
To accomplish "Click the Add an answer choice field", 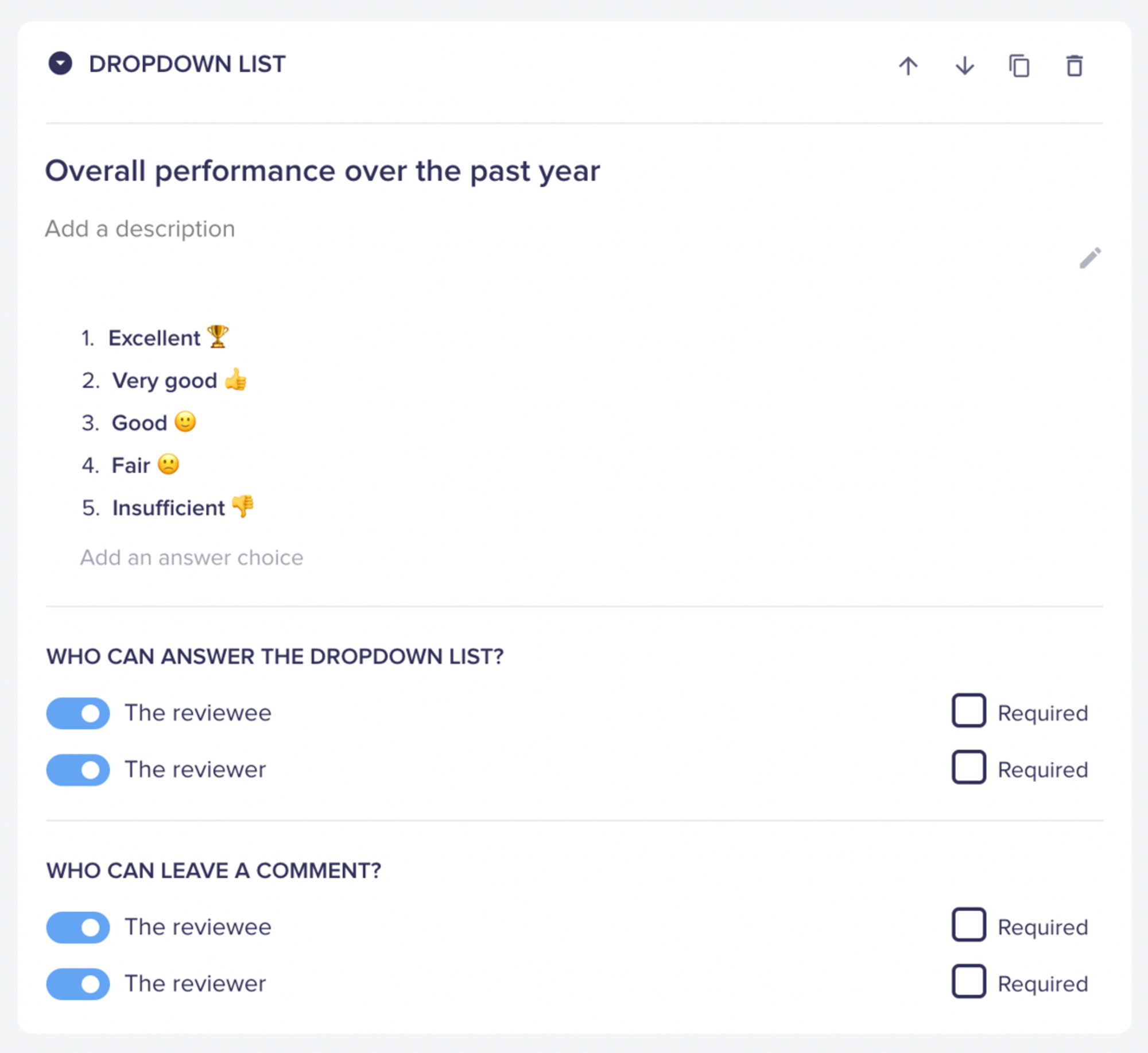I will point(192,558).
